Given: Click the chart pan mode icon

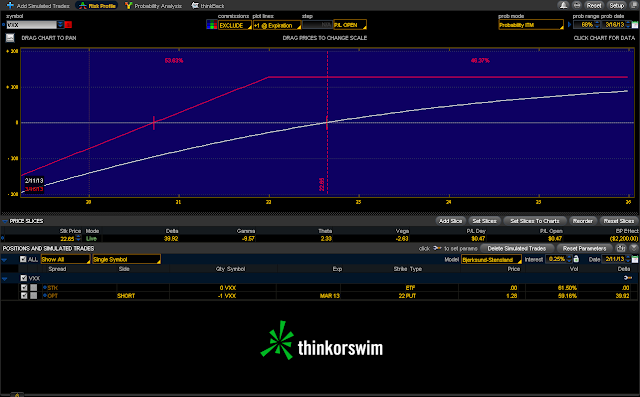Looking at the screenshot, I should (10, 38).
